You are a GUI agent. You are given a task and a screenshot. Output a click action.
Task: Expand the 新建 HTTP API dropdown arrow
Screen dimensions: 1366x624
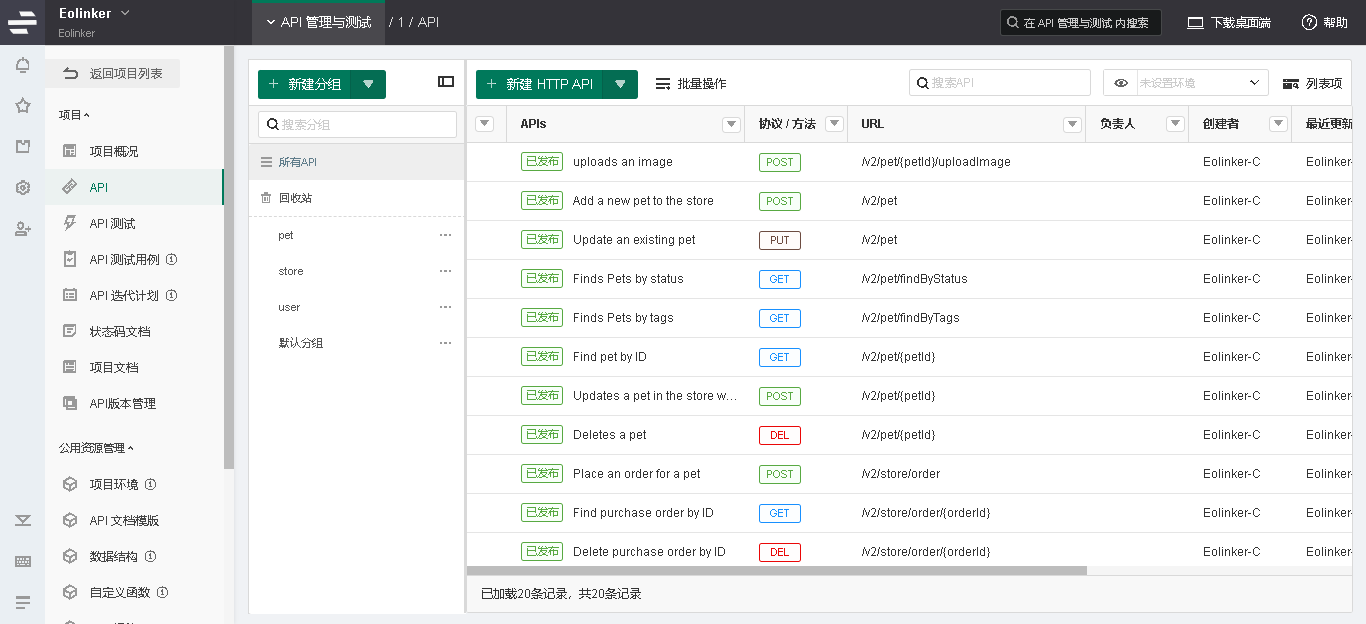[620, 84]
